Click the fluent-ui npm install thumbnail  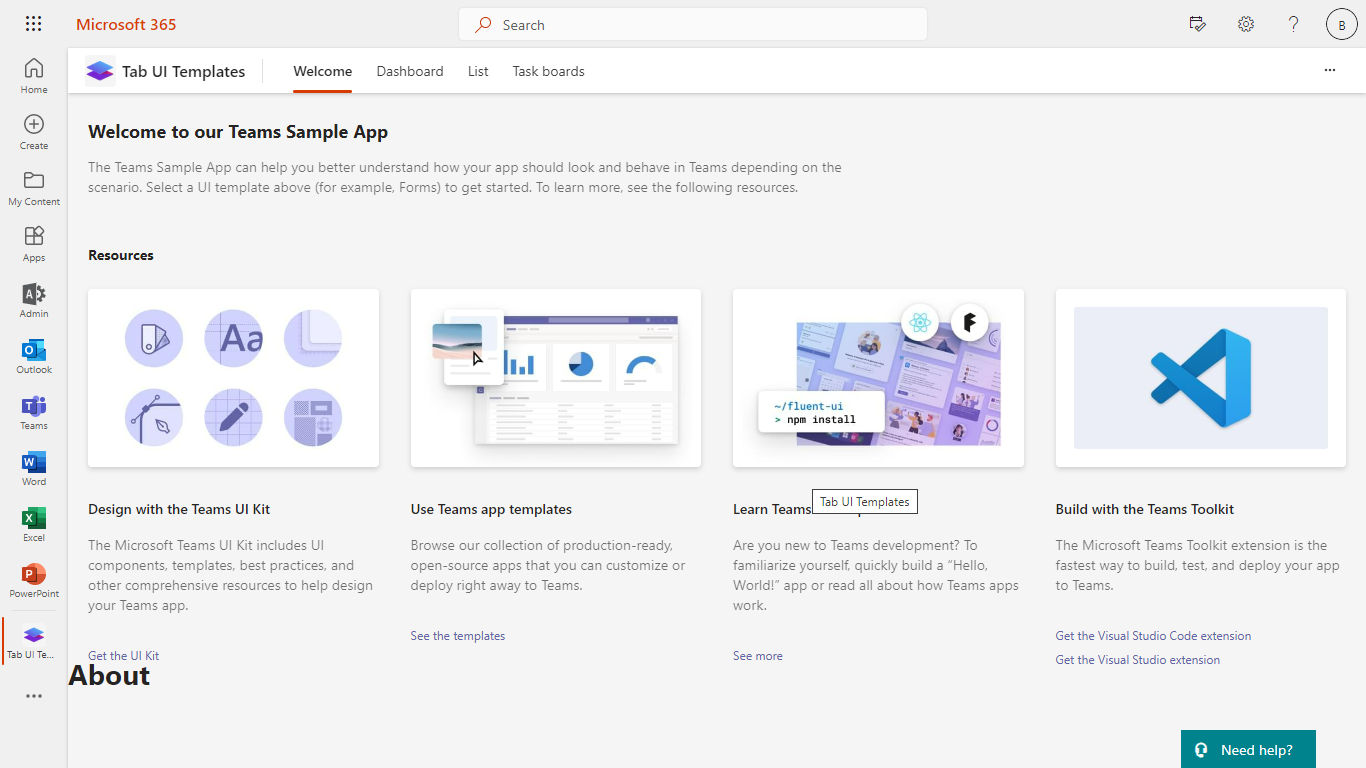point(878,378)
